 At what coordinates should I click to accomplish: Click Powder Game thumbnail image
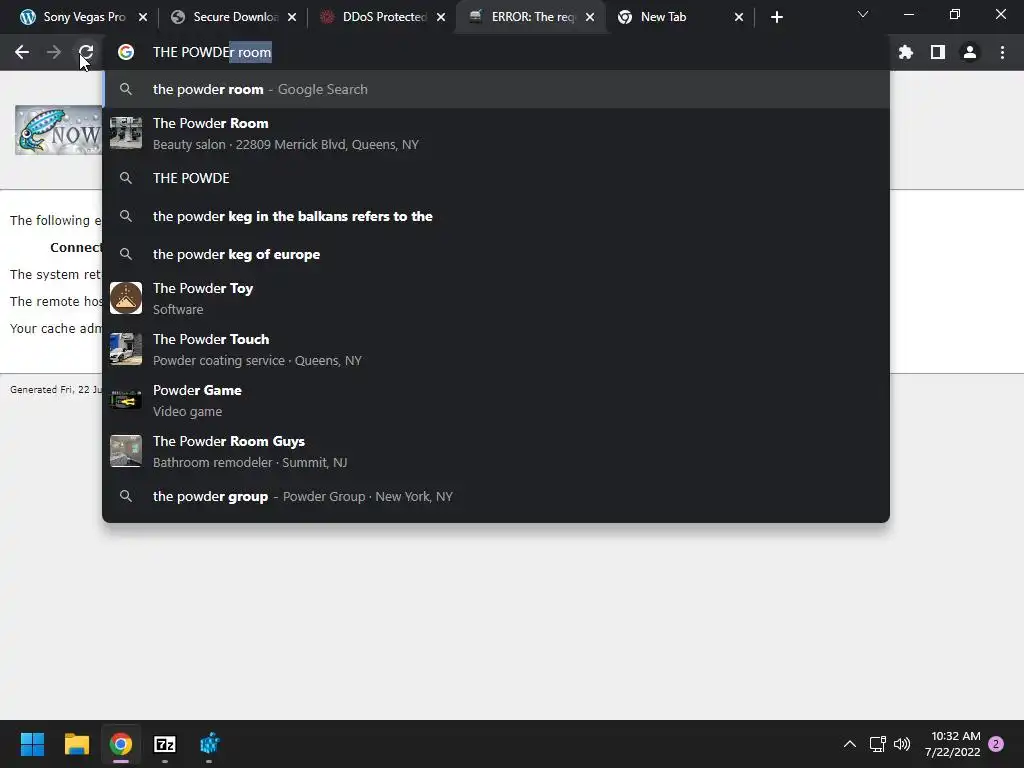[126, 400]
